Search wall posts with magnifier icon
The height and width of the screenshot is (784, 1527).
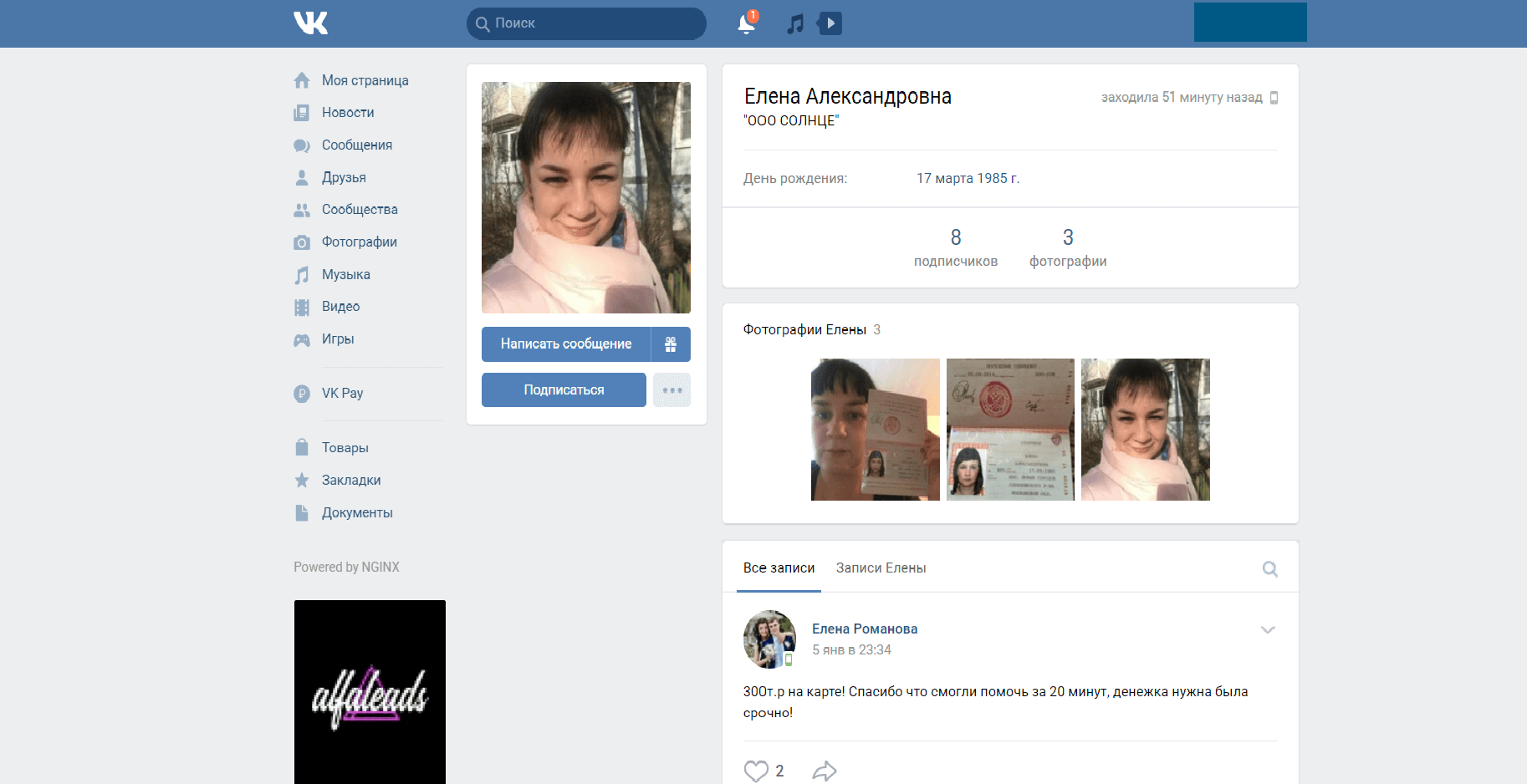click(x=1269, y=569)
